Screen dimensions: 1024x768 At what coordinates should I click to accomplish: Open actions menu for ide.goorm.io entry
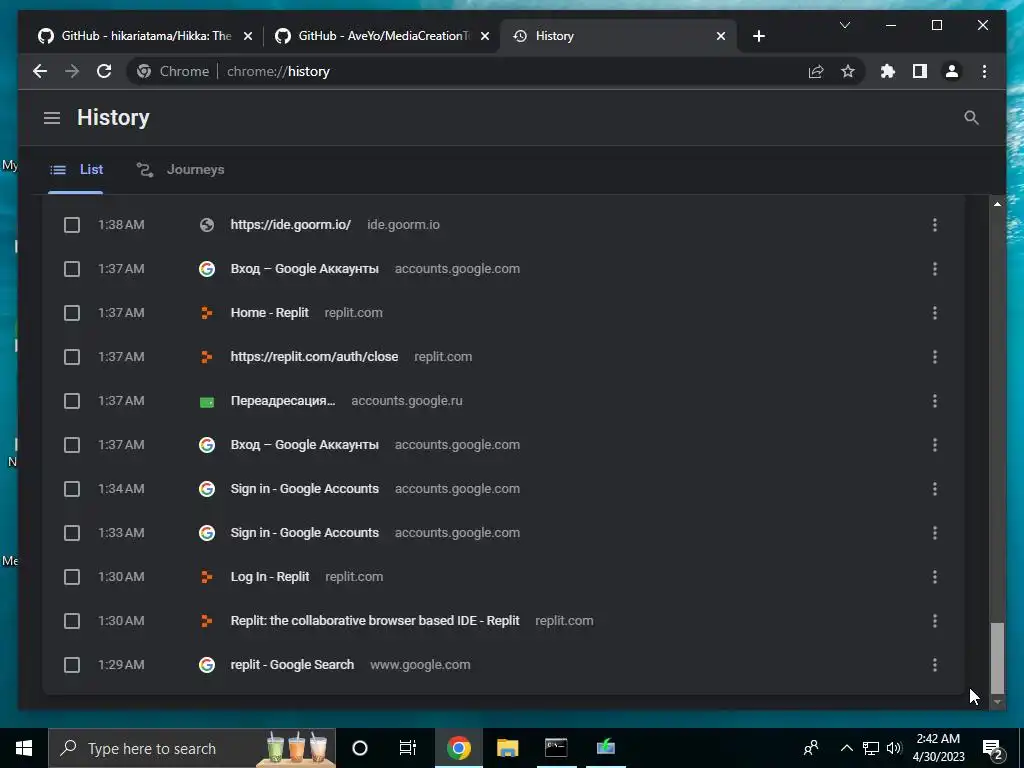click(935, 225)
